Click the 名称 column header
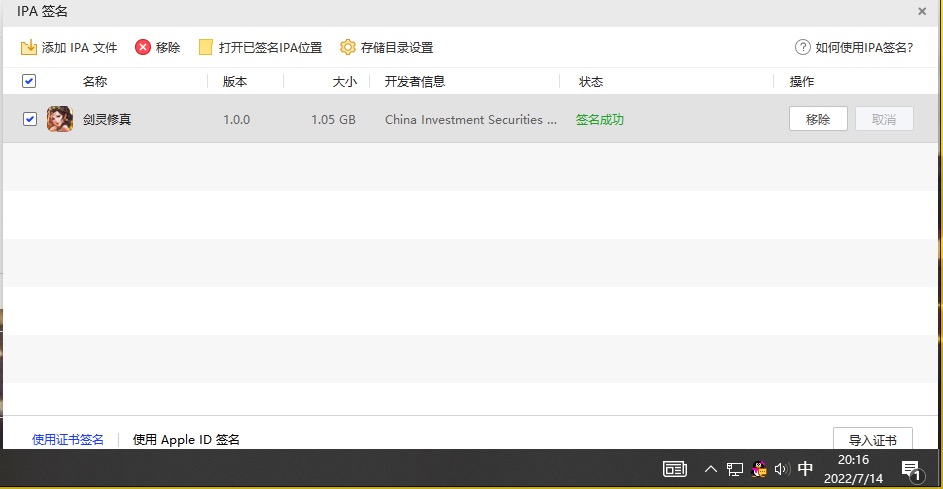Image resolution: width=943 pixels, height=489 pixels. (x=95, y=82)
